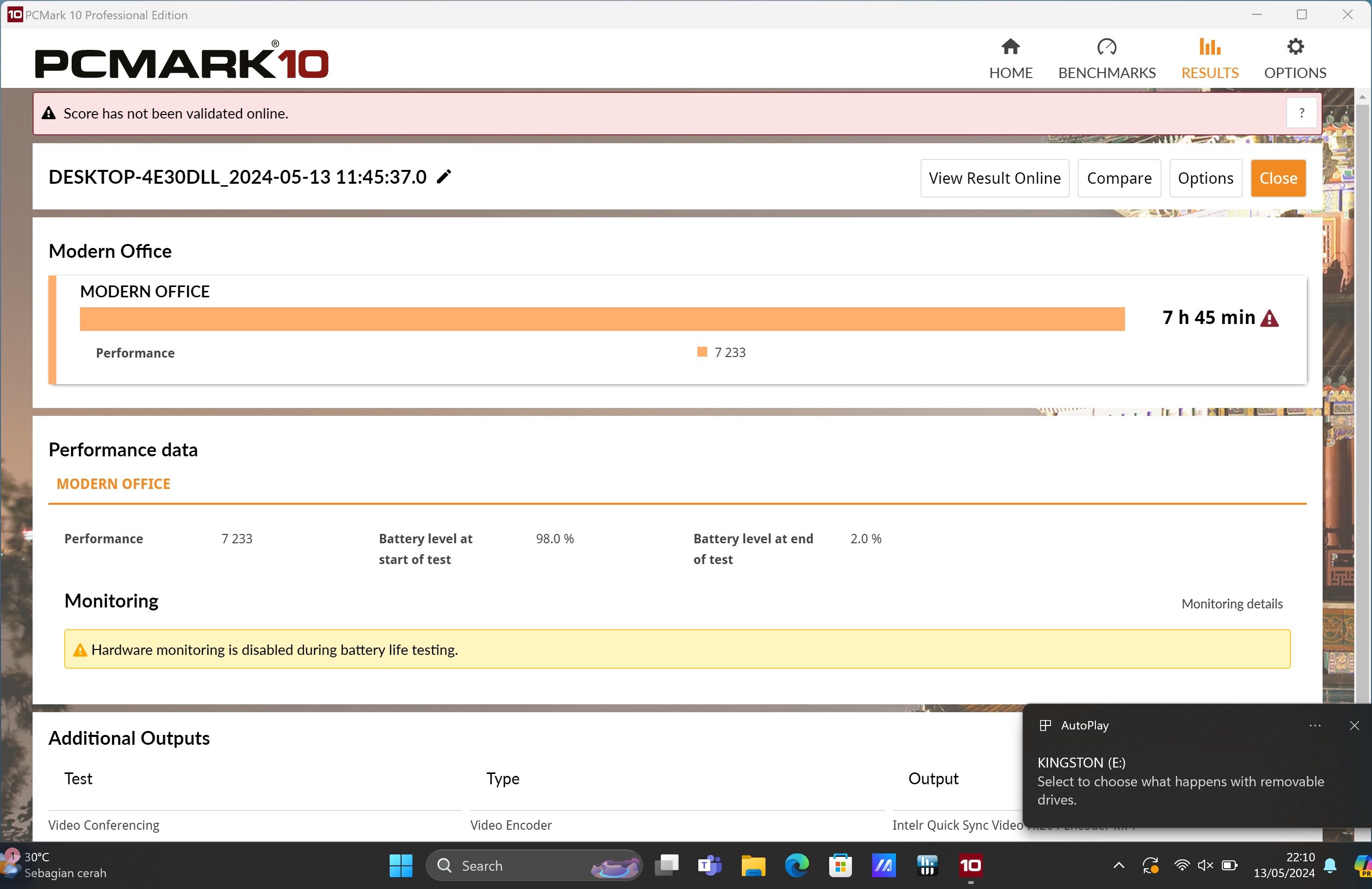Click the orange Modern Office score bar
This screenshot has width=1372, height=889.
click(x=602, y=319)
